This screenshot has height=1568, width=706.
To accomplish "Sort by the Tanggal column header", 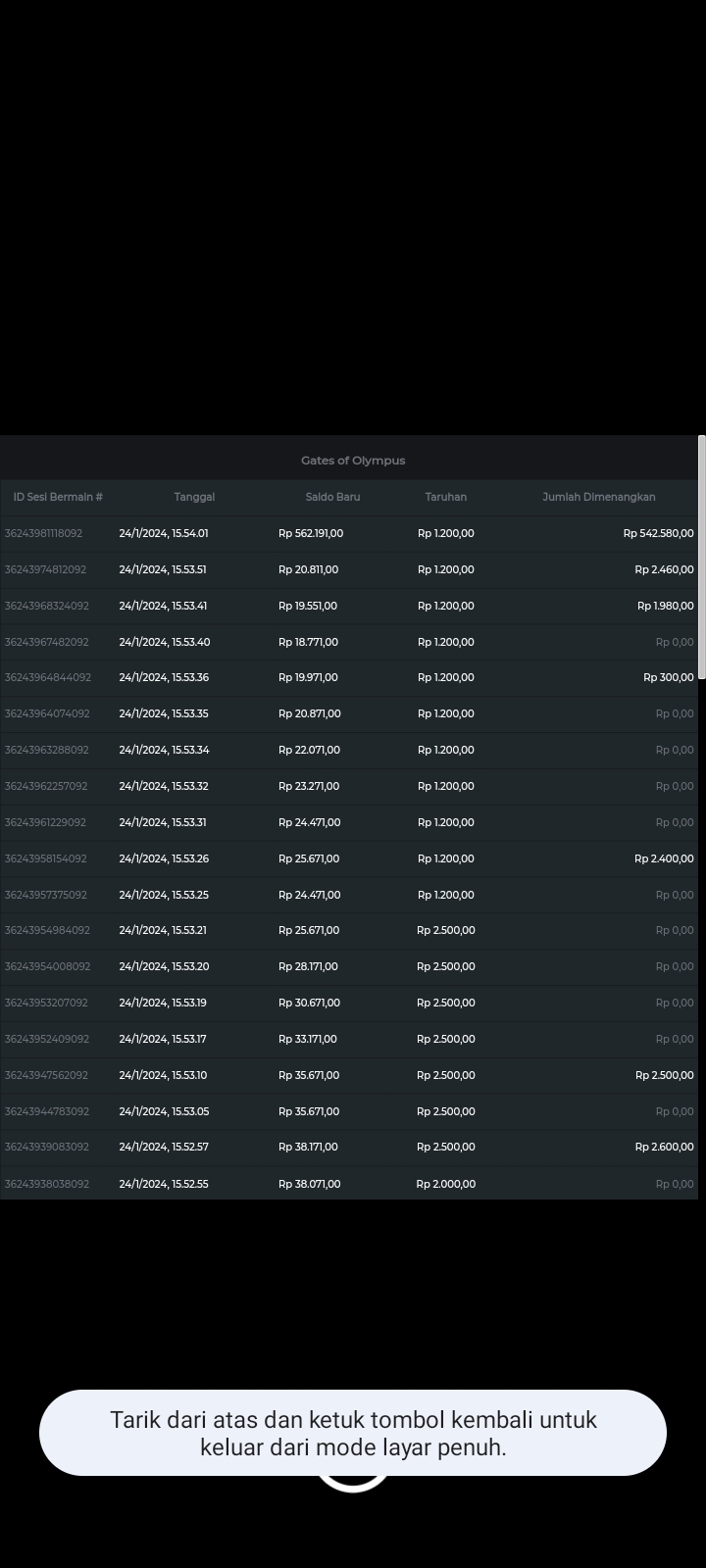I will 194,497.
